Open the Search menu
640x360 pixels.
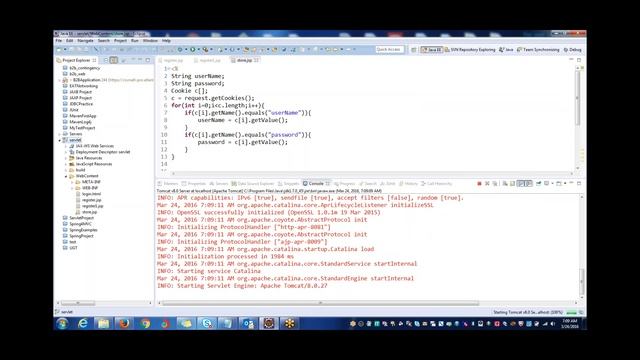[x=104, y=41]
